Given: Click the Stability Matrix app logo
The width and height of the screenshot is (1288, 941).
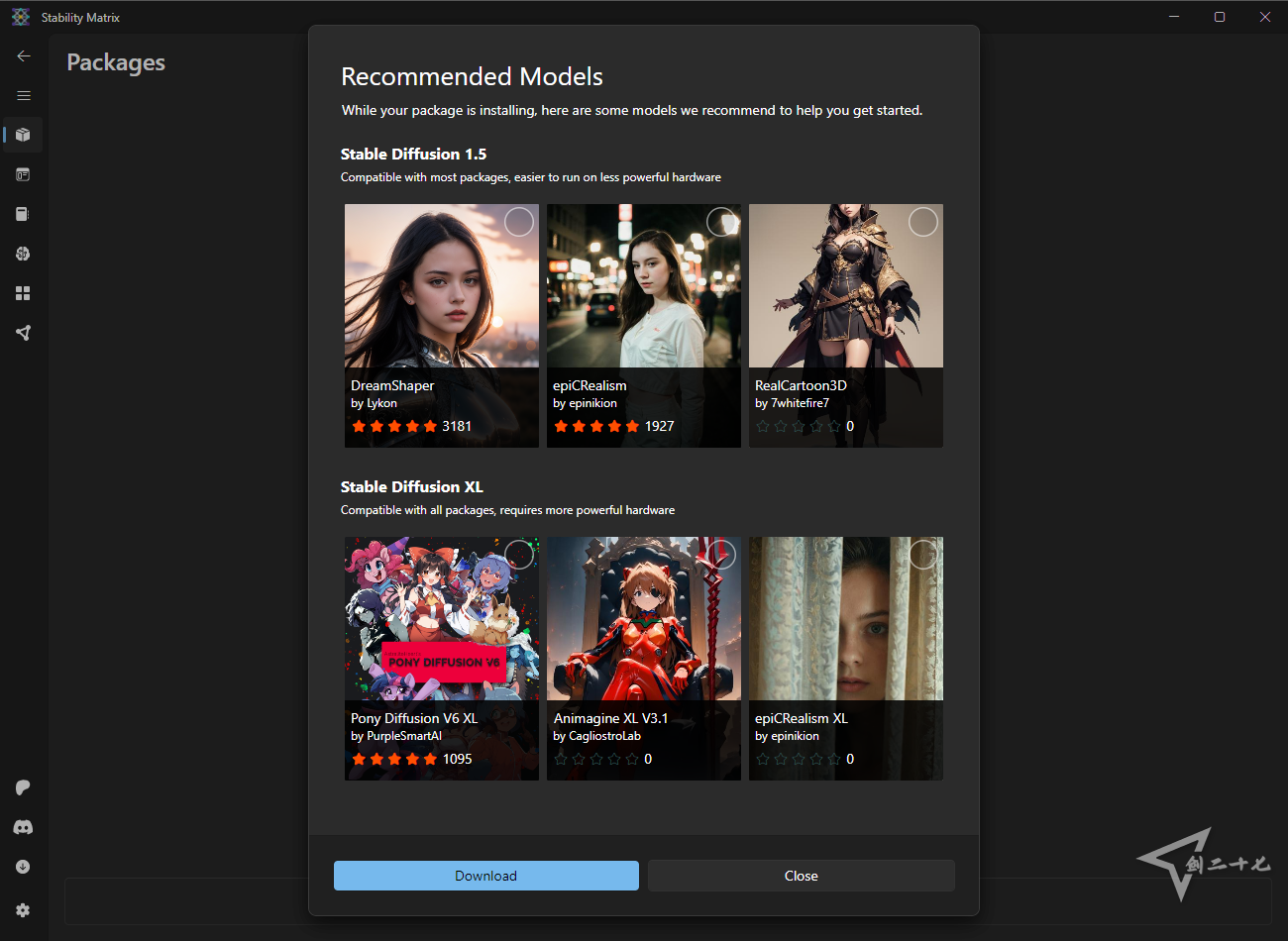Looking at the screenshot, I should tap(21, 17).
